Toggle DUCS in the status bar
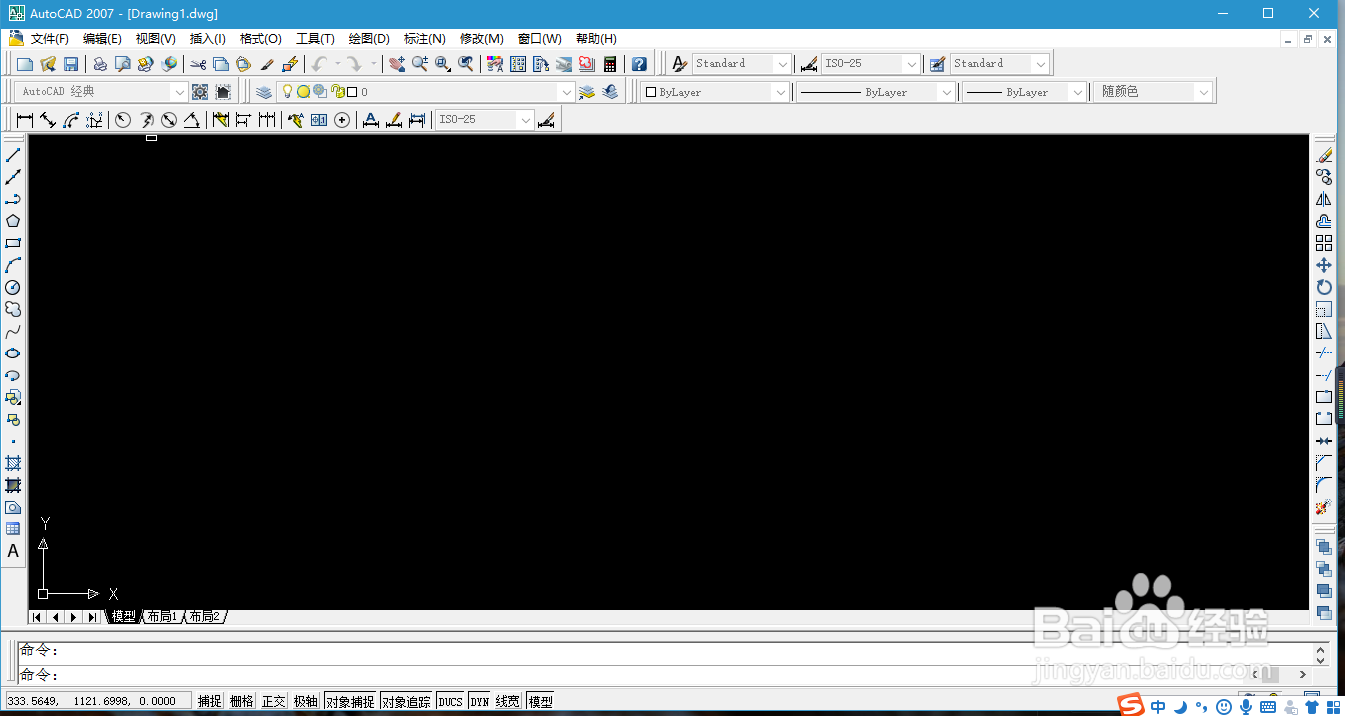This screenshot has width=1345, height=716. [450, 702]
